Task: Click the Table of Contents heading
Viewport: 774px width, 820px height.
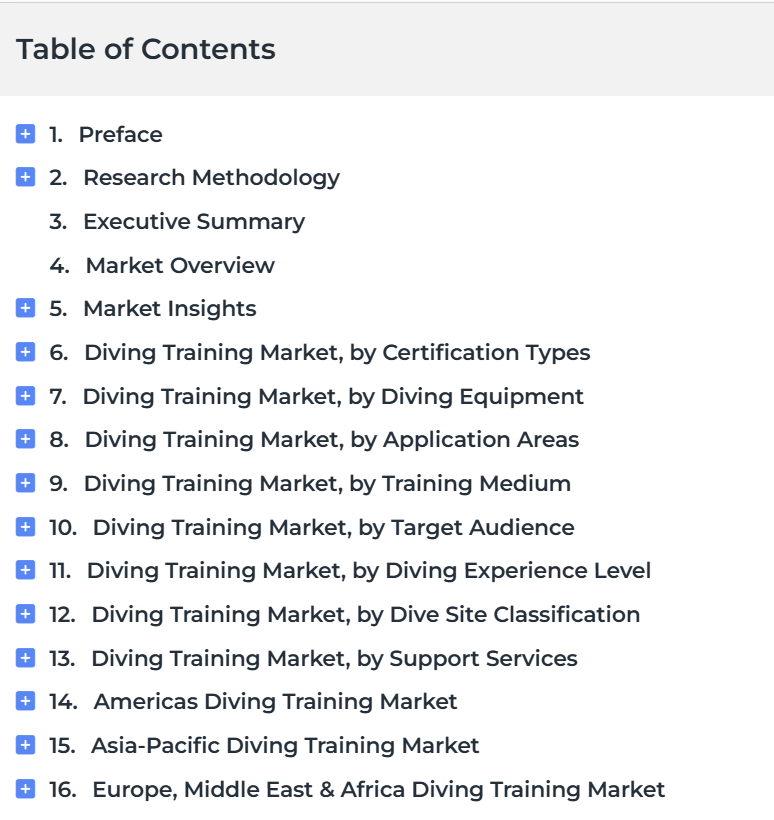Action: 146,49
